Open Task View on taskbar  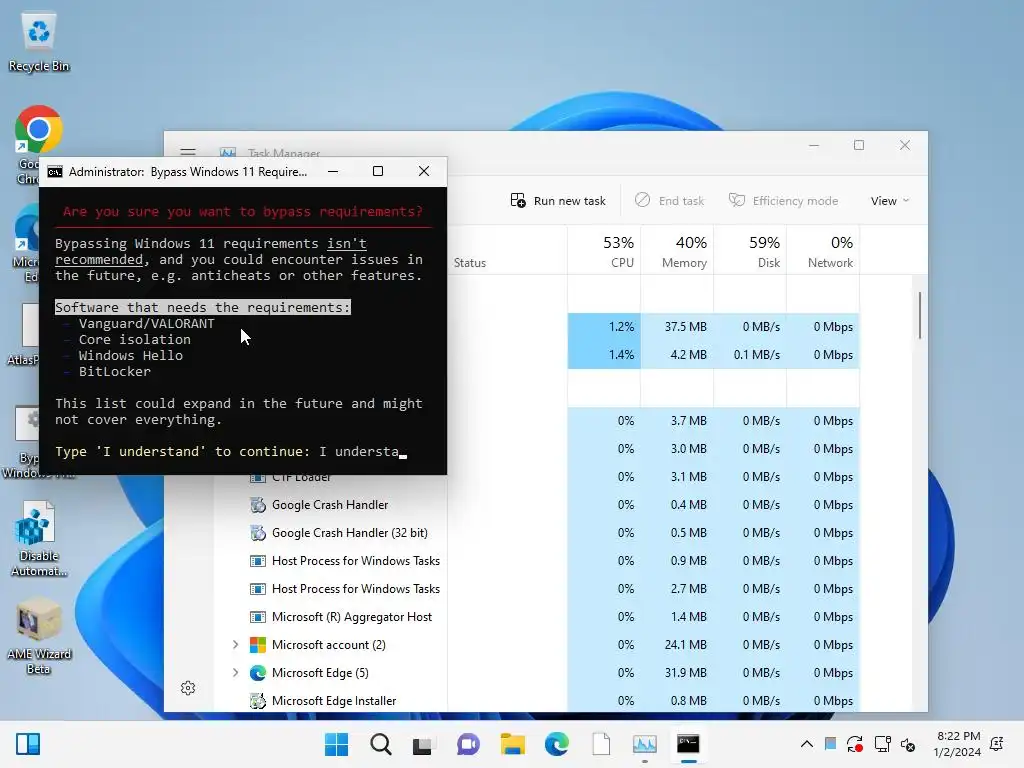coord(423,744)
